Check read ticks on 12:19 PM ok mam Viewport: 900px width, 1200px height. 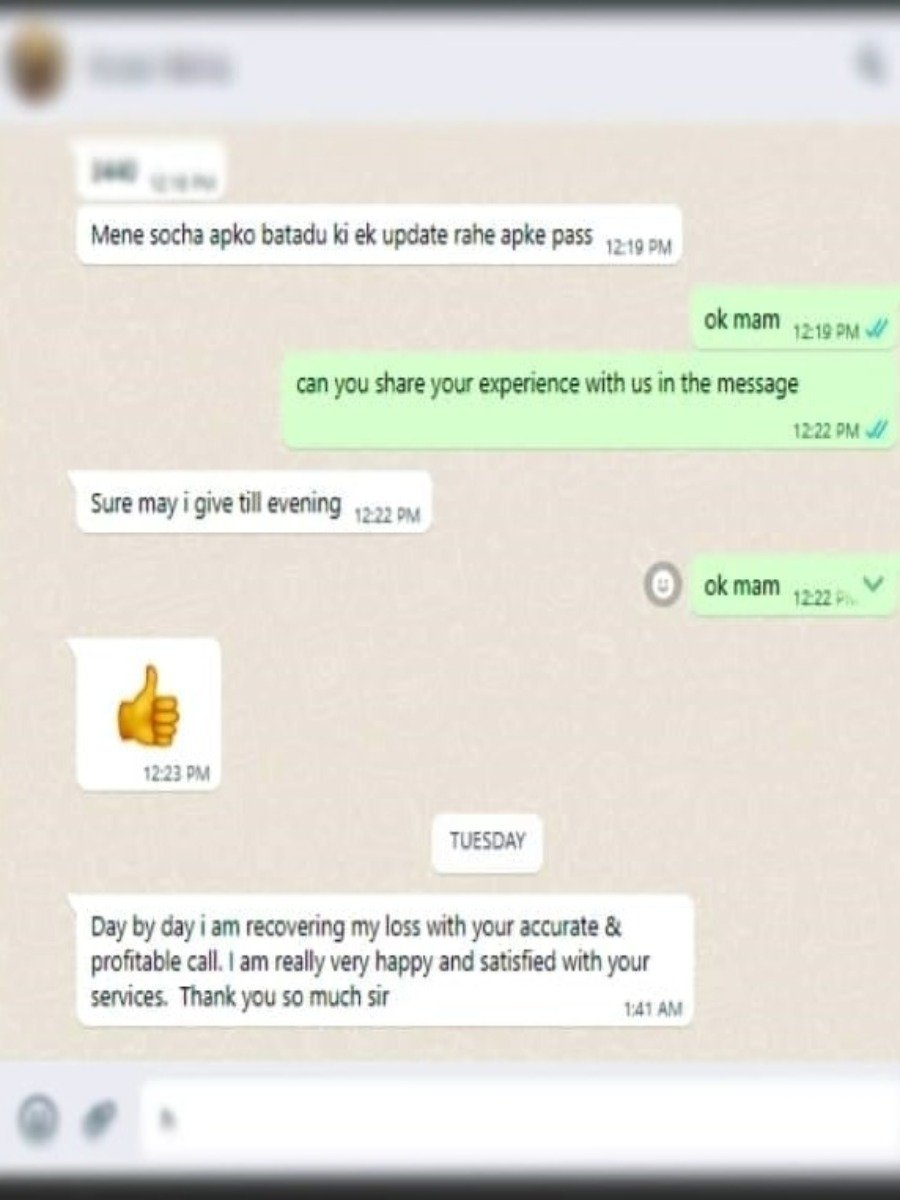pos(876,332)
